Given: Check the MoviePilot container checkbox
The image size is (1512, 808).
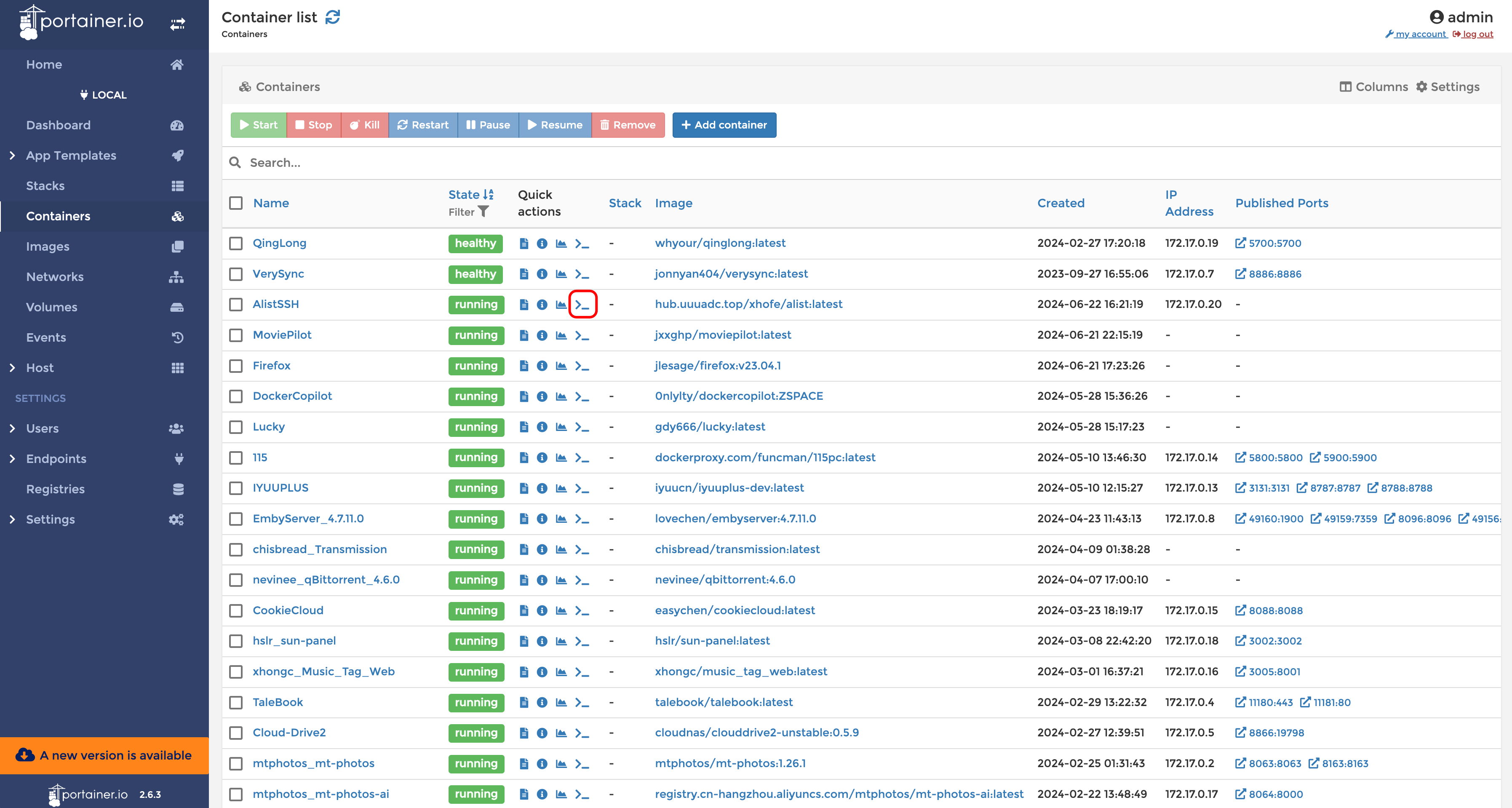Looking at the screenshot, I should (236, 335).
